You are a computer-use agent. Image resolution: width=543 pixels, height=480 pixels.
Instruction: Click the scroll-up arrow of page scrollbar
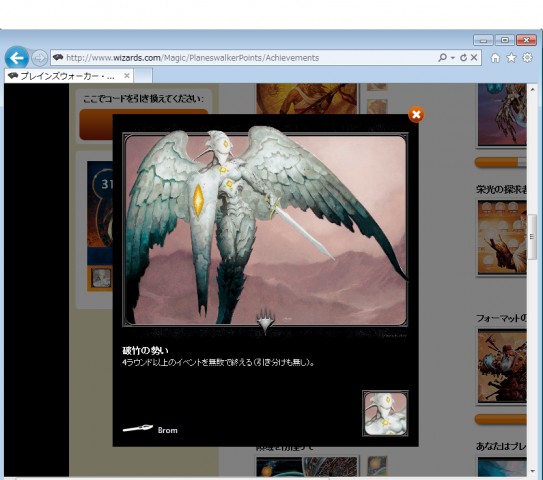[532, 89]
